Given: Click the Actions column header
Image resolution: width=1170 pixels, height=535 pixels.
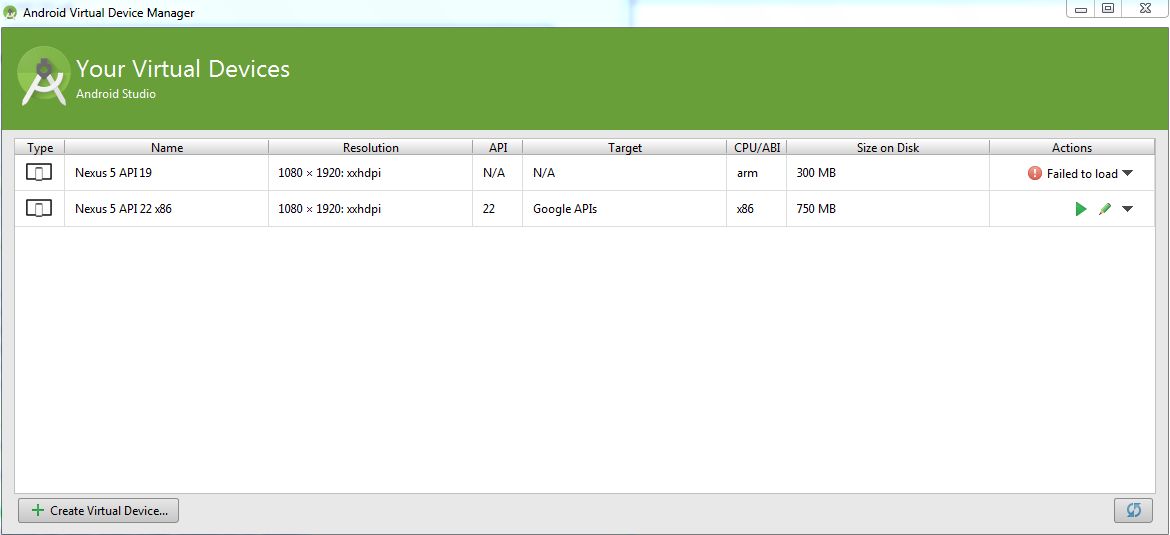Looking at the screenshot, I should pyautogui.click(x=1072, y=148).
